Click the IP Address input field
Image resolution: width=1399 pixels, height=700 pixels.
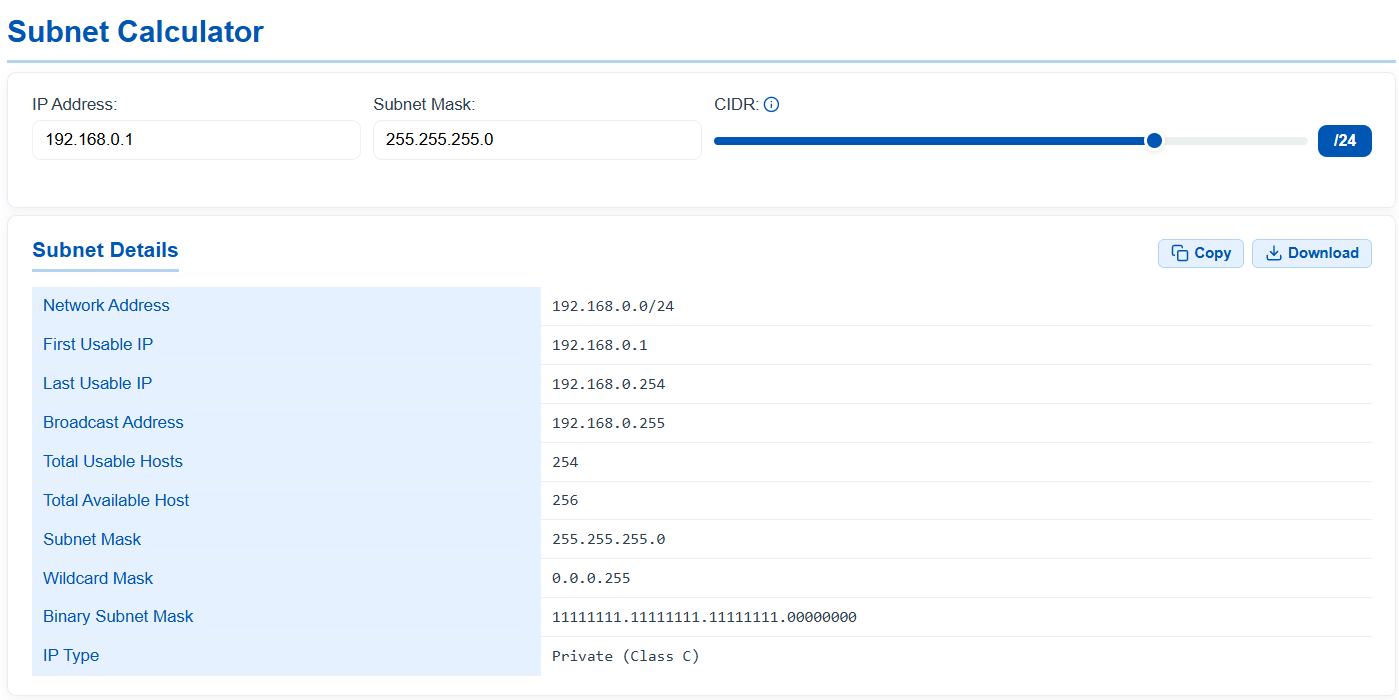tap(196, 140)
